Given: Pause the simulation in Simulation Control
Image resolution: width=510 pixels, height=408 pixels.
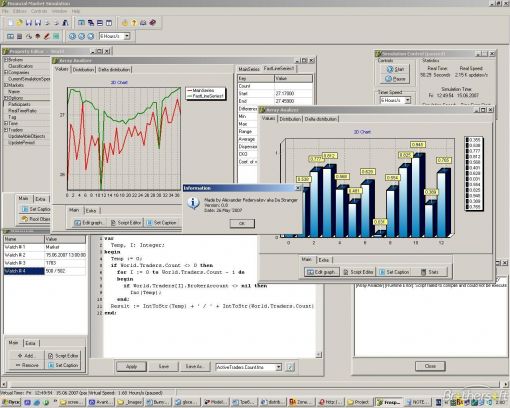Looking at the screenshot, I should click(x=395, y=79).
